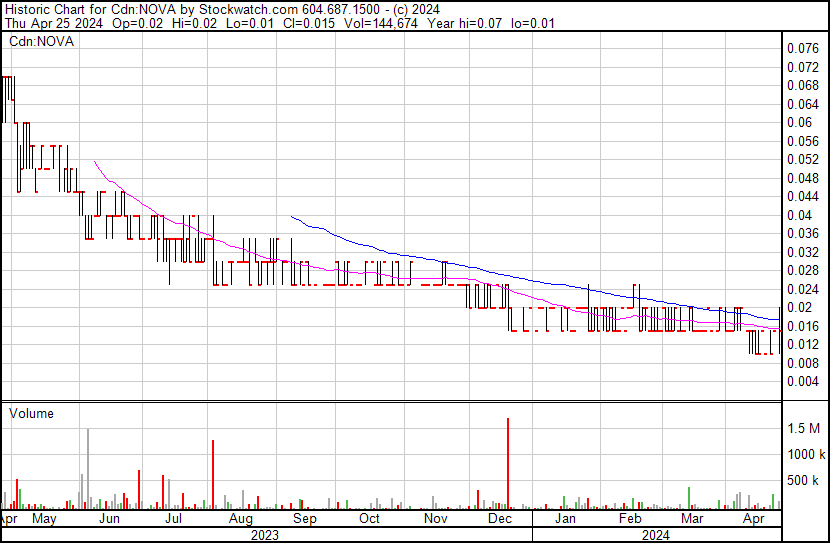Click the 0.02 price axis label
This screenshot has width=830, height=543.
click(798, 308)
